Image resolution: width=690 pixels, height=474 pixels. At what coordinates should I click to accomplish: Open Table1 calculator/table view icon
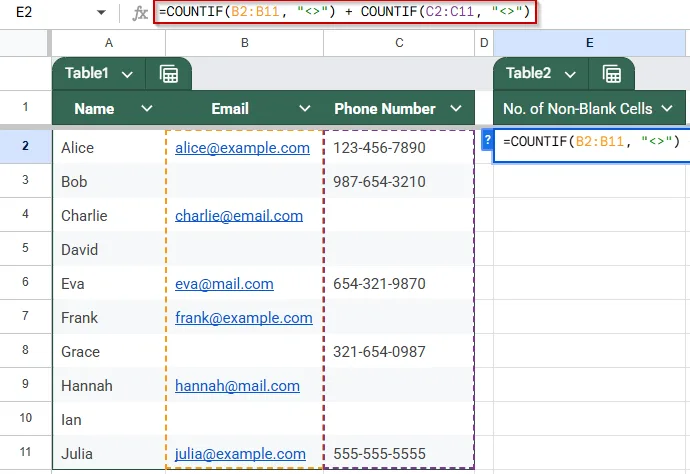(x=169, y=74)
